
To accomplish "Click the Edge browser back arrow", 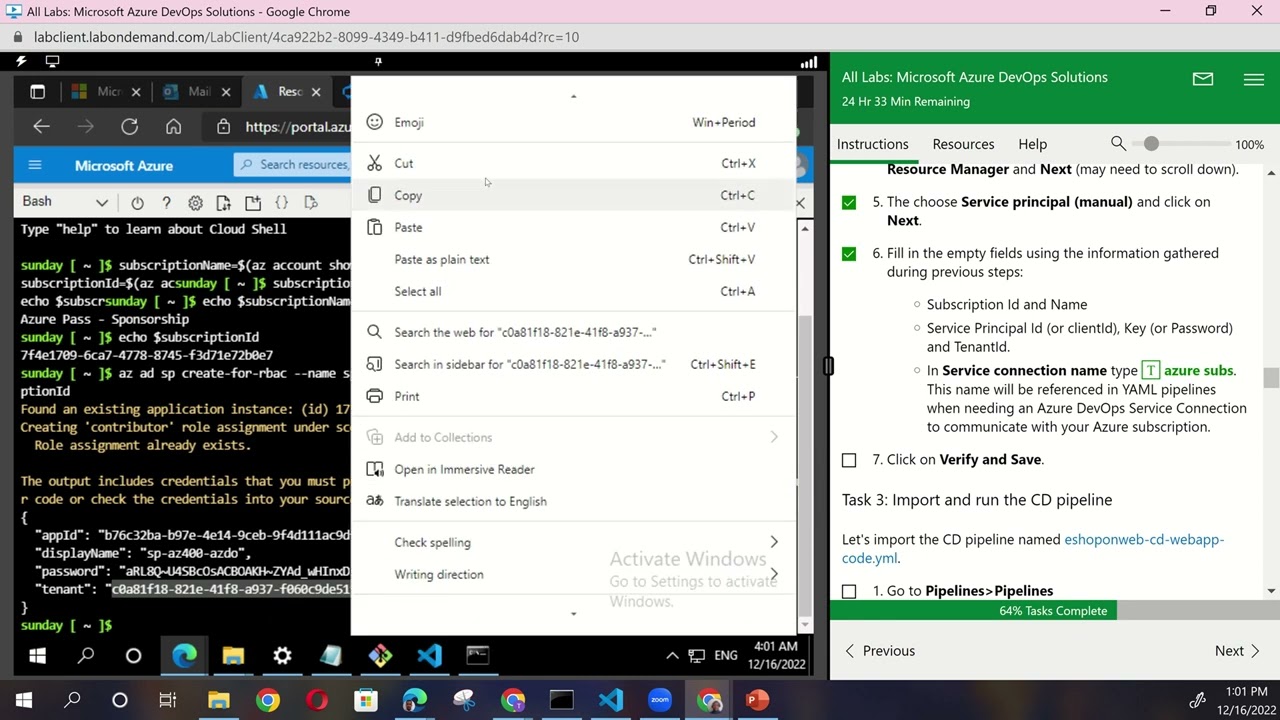I will [x=41, y=126].
